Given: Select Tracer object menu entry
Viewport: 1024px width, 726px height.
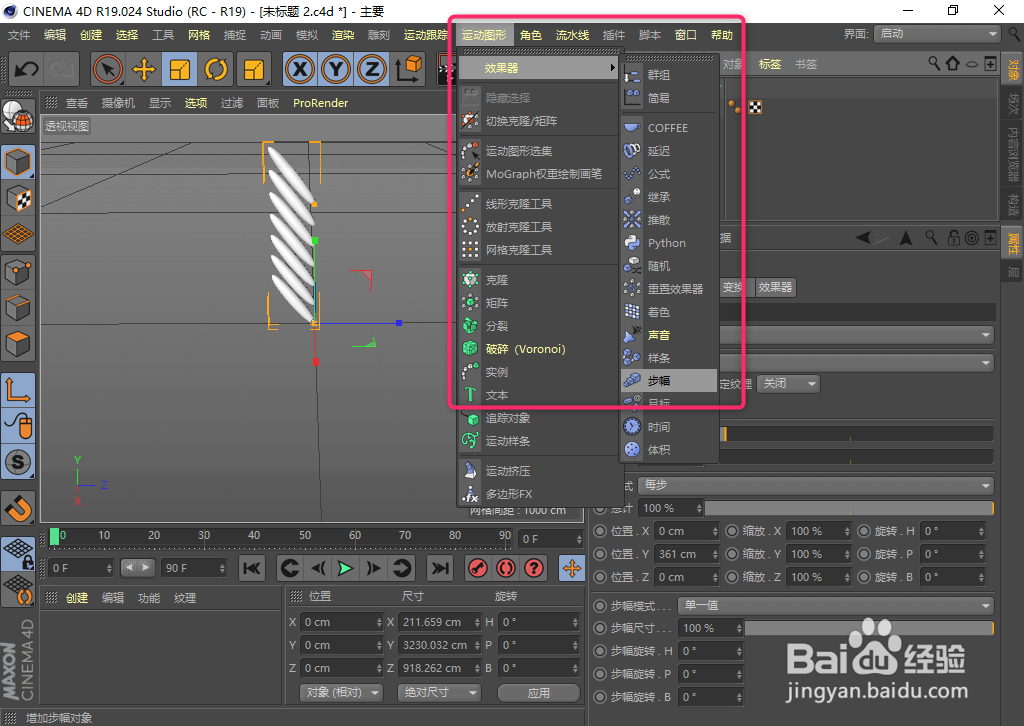Looking at the screenshot, I should pos(538,418).
